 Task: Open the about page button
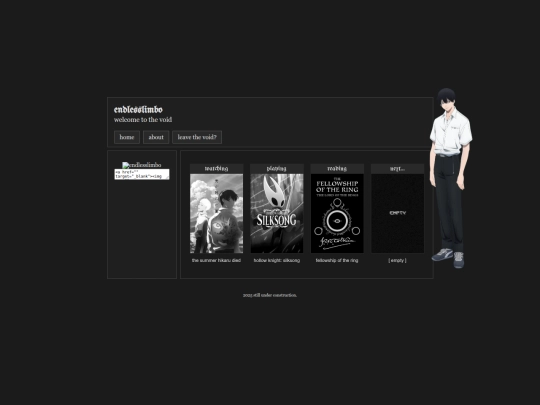coord(156,137)
